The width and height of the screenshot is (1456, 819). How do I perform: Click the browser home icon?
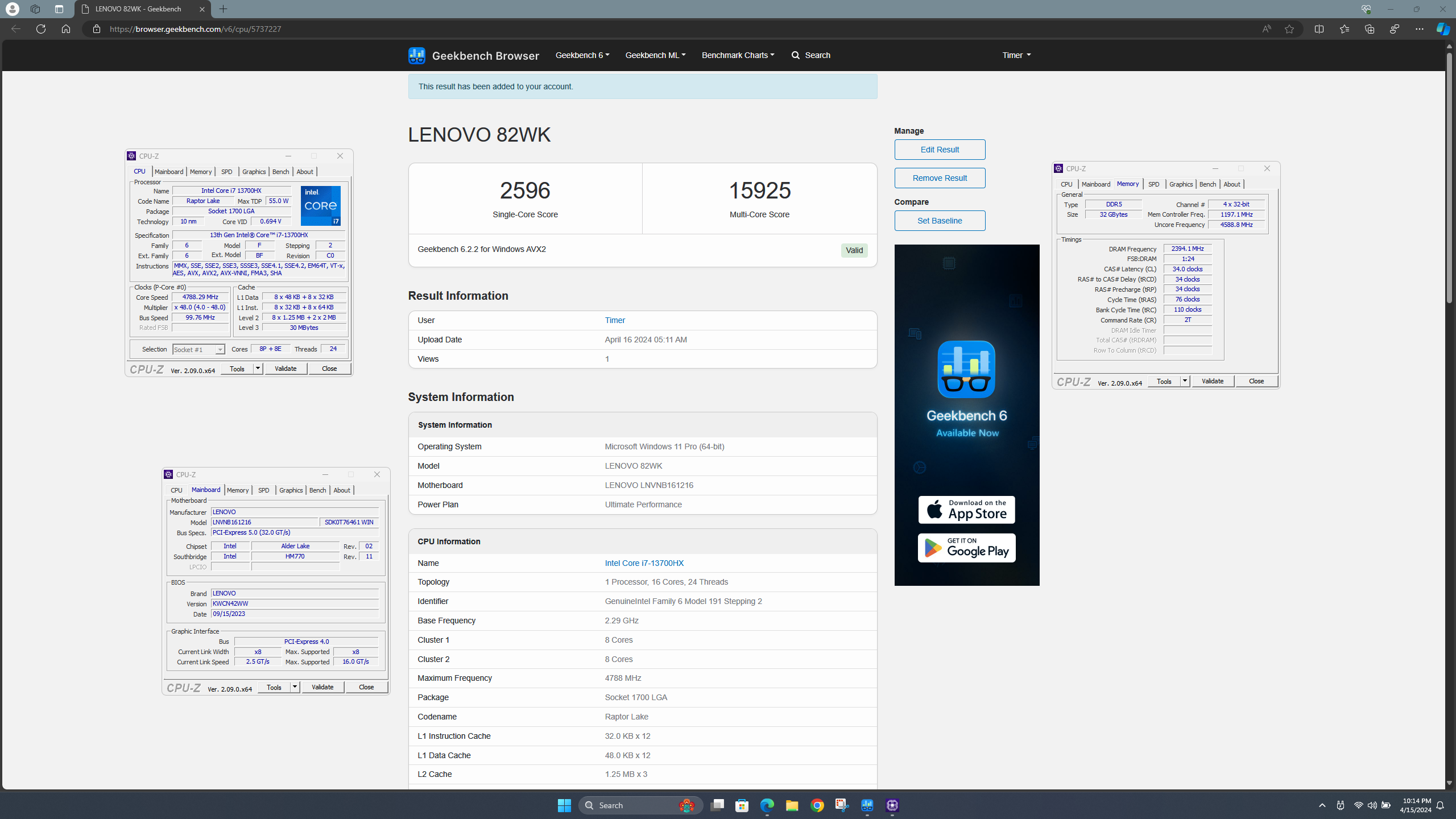66,29
